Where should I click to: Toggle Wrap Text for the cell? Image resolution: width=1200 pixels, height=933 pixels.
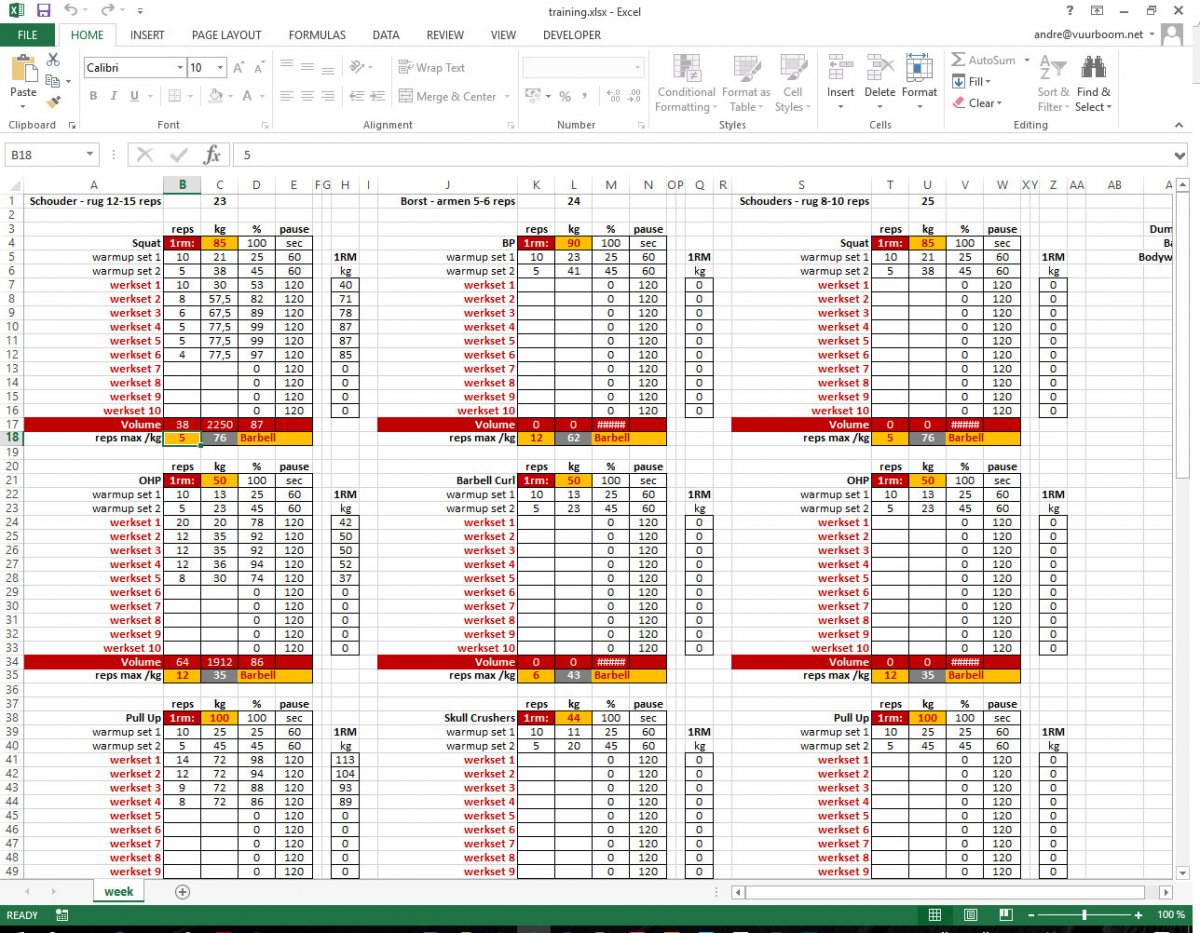coord(432,68)
